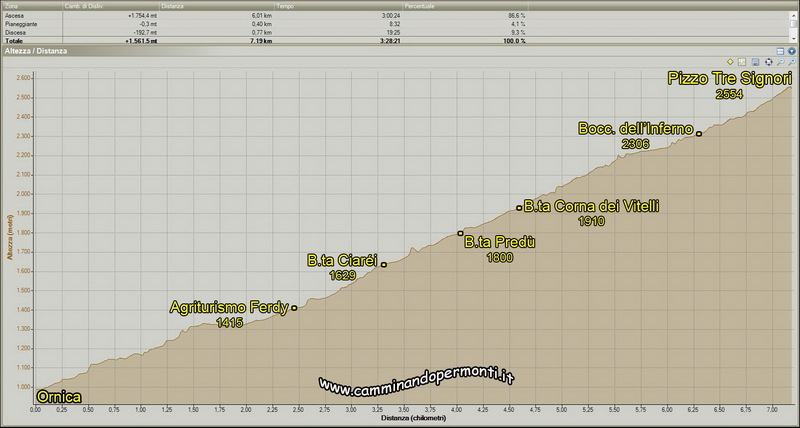Sort by the Camb. di Disliv. column header

pyautogui.click(x=111, y=7)
